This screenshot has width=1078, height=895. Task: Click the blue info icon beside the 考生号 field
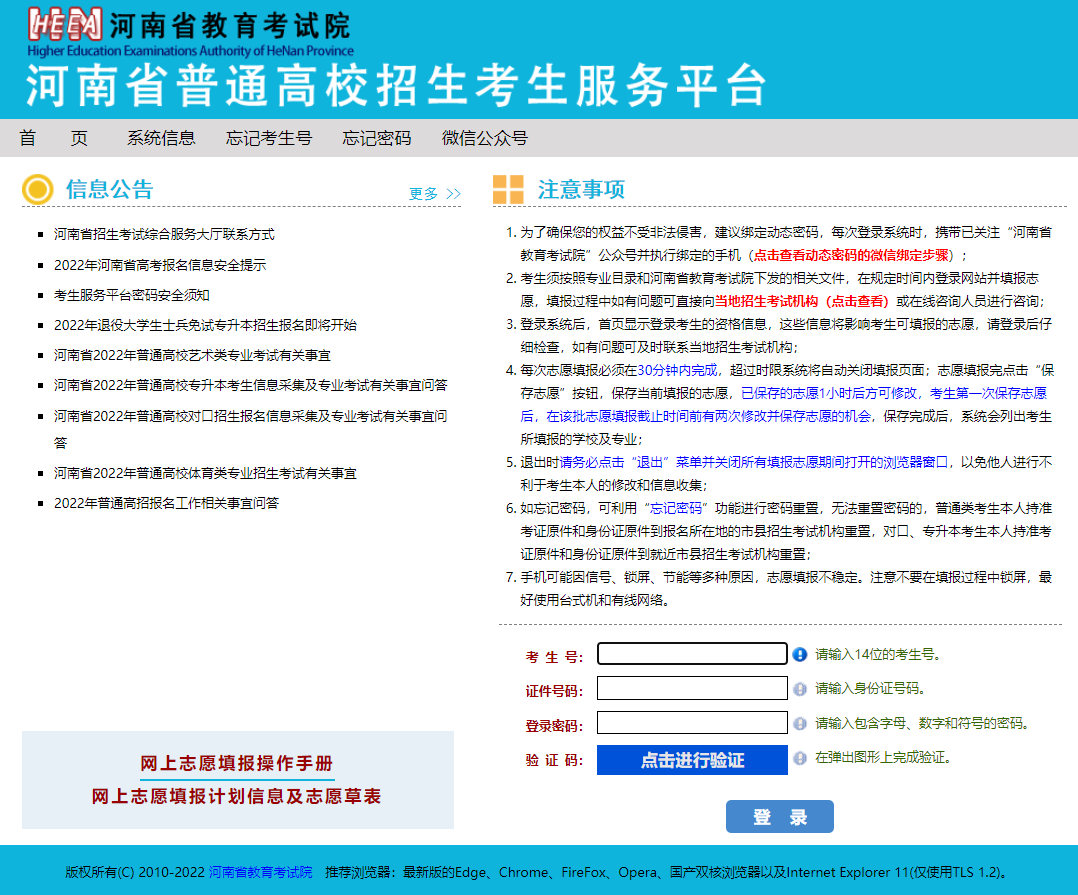pos(798,653)
